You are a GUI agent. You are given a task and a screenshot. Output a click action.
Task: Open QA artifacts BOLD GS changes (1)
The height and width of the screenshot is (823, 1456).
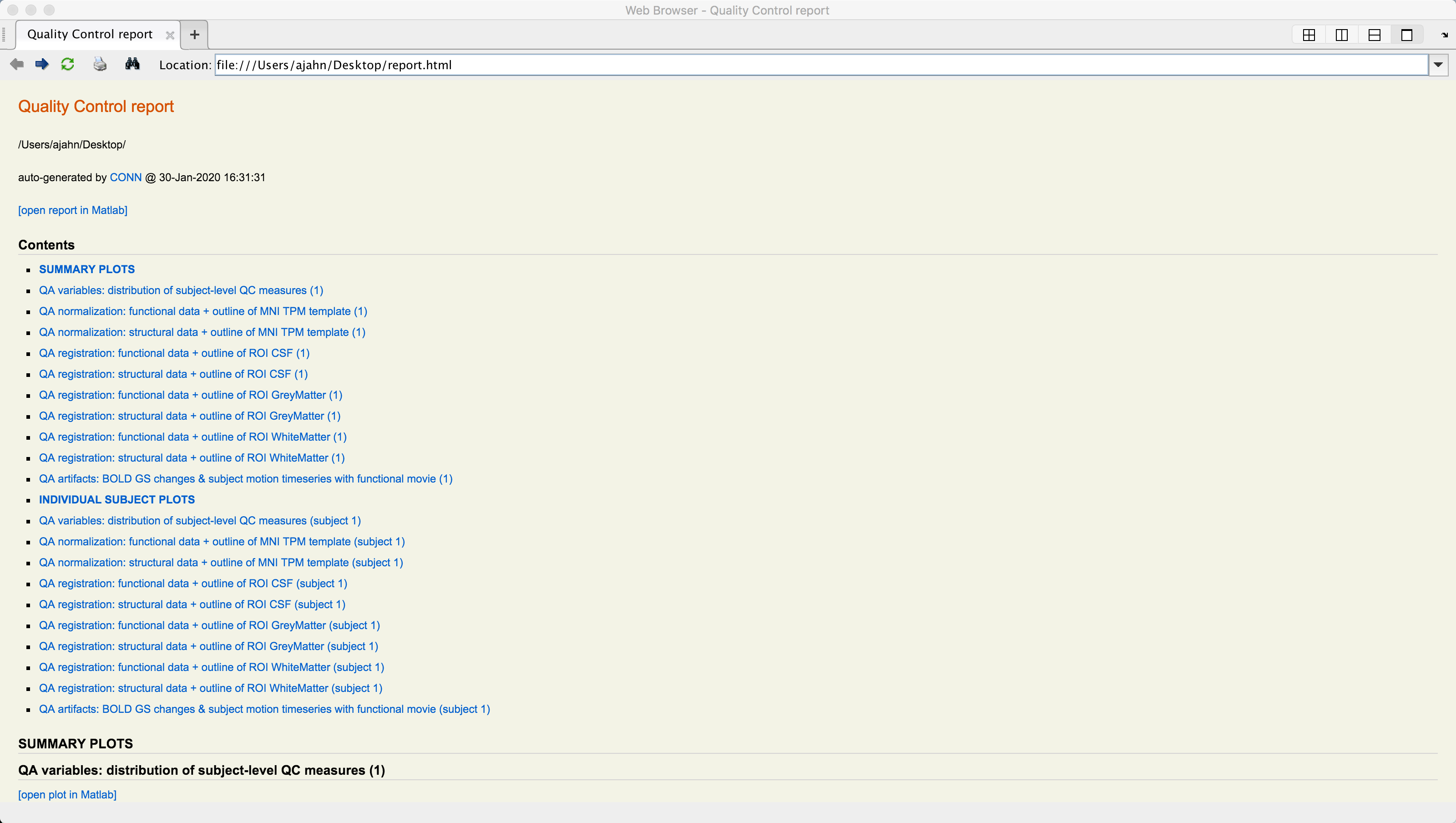[x=246, y=478]
